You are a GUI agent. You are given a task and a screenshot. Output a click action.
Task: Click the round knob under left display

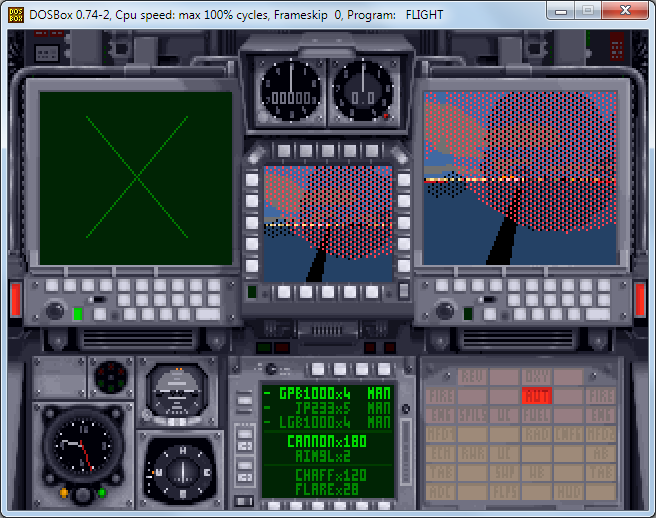pyautogui.click(x=55, y=310)
